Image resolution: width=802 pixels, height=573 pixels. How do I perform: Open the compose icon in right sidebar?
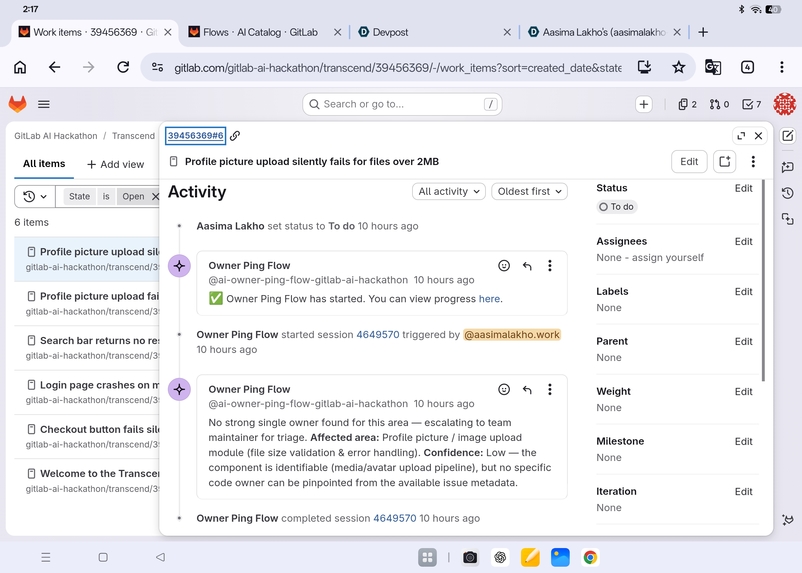pyautogui.click(x=788, y=136)
